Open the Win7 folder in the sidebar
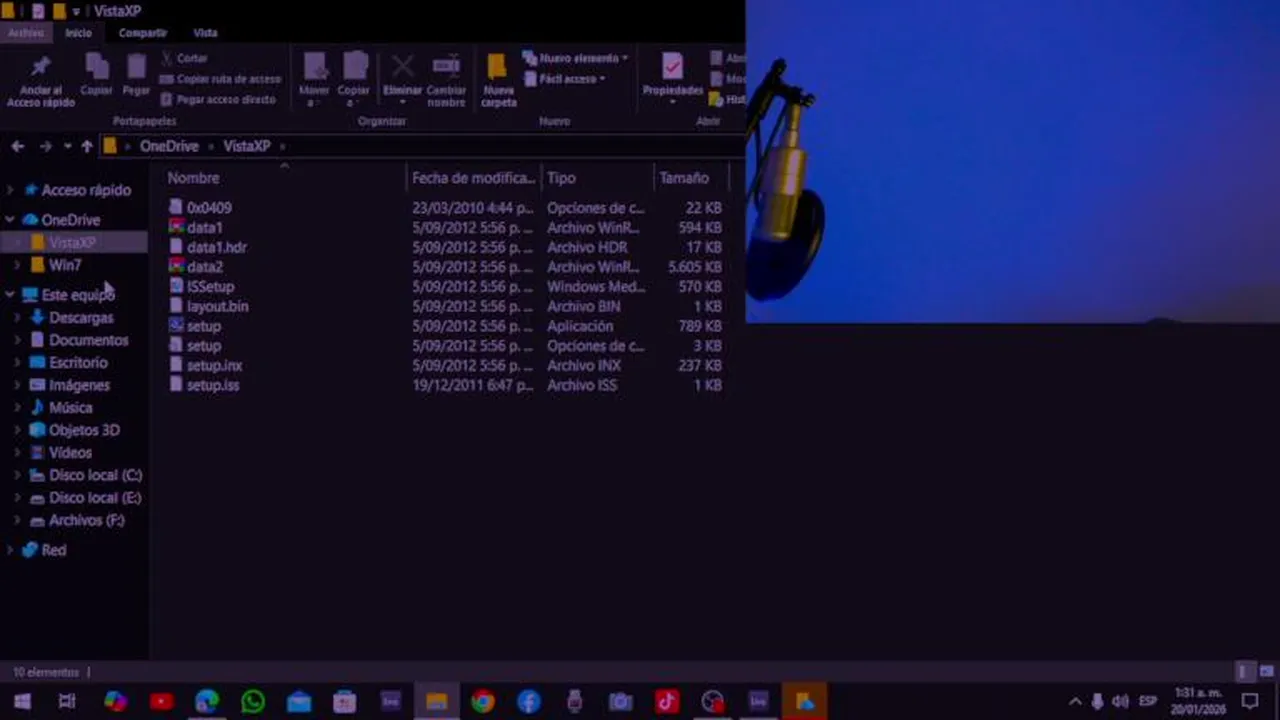 click(x=65, y=265)
